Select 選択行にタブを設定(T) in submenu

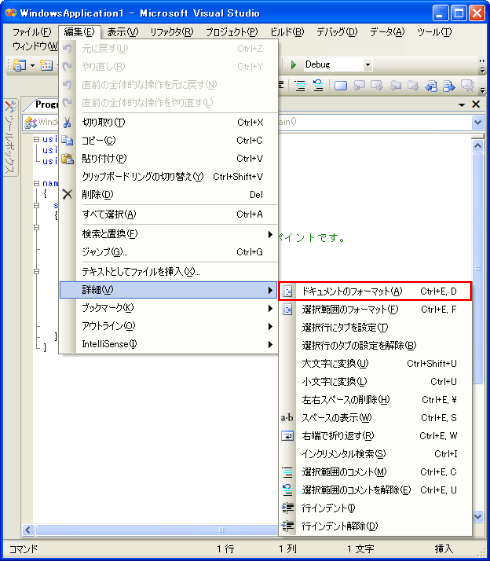tap(375, 327)
